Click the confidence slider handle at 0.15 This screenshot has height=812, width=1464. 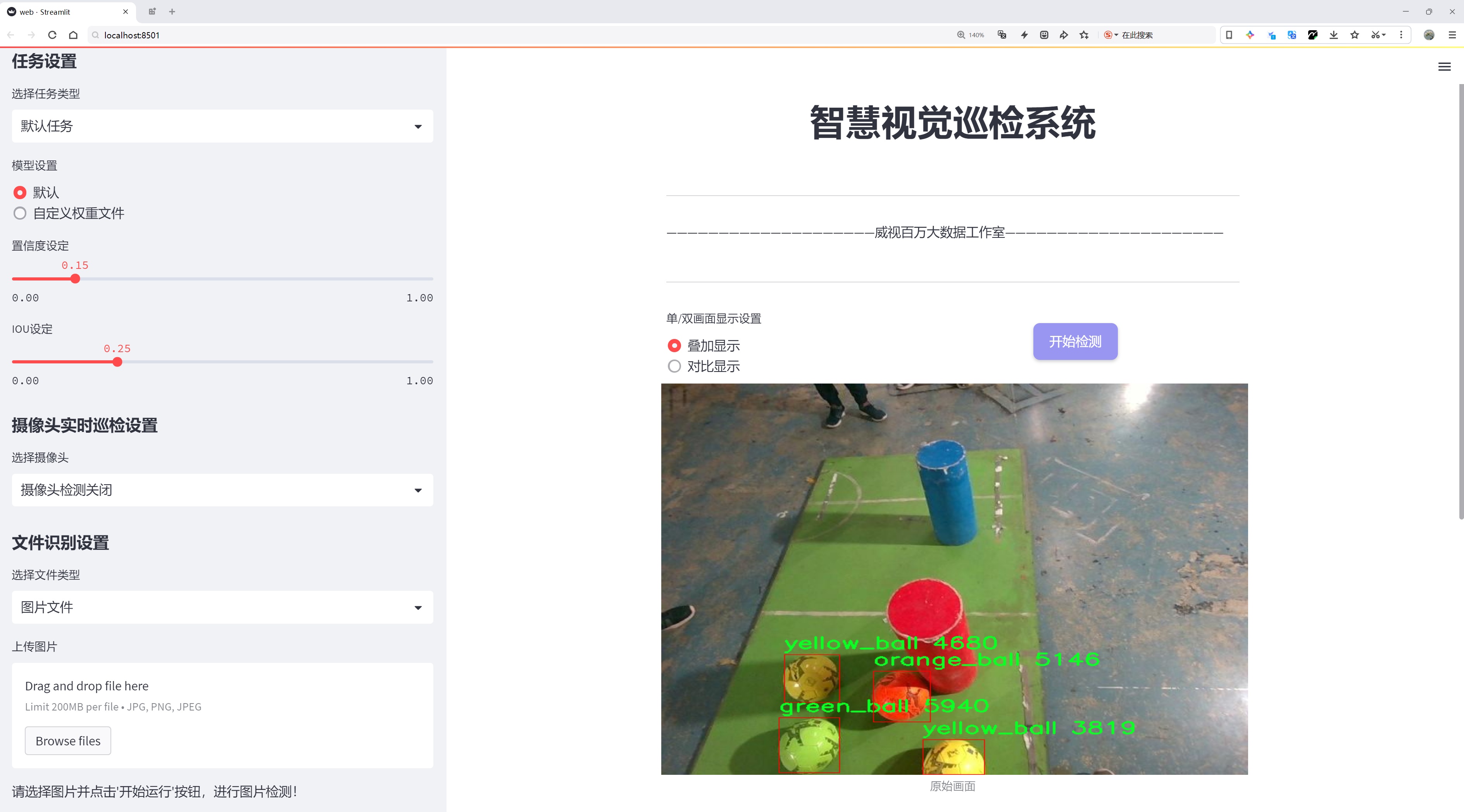pyautogui.click(x=75, y=279)
